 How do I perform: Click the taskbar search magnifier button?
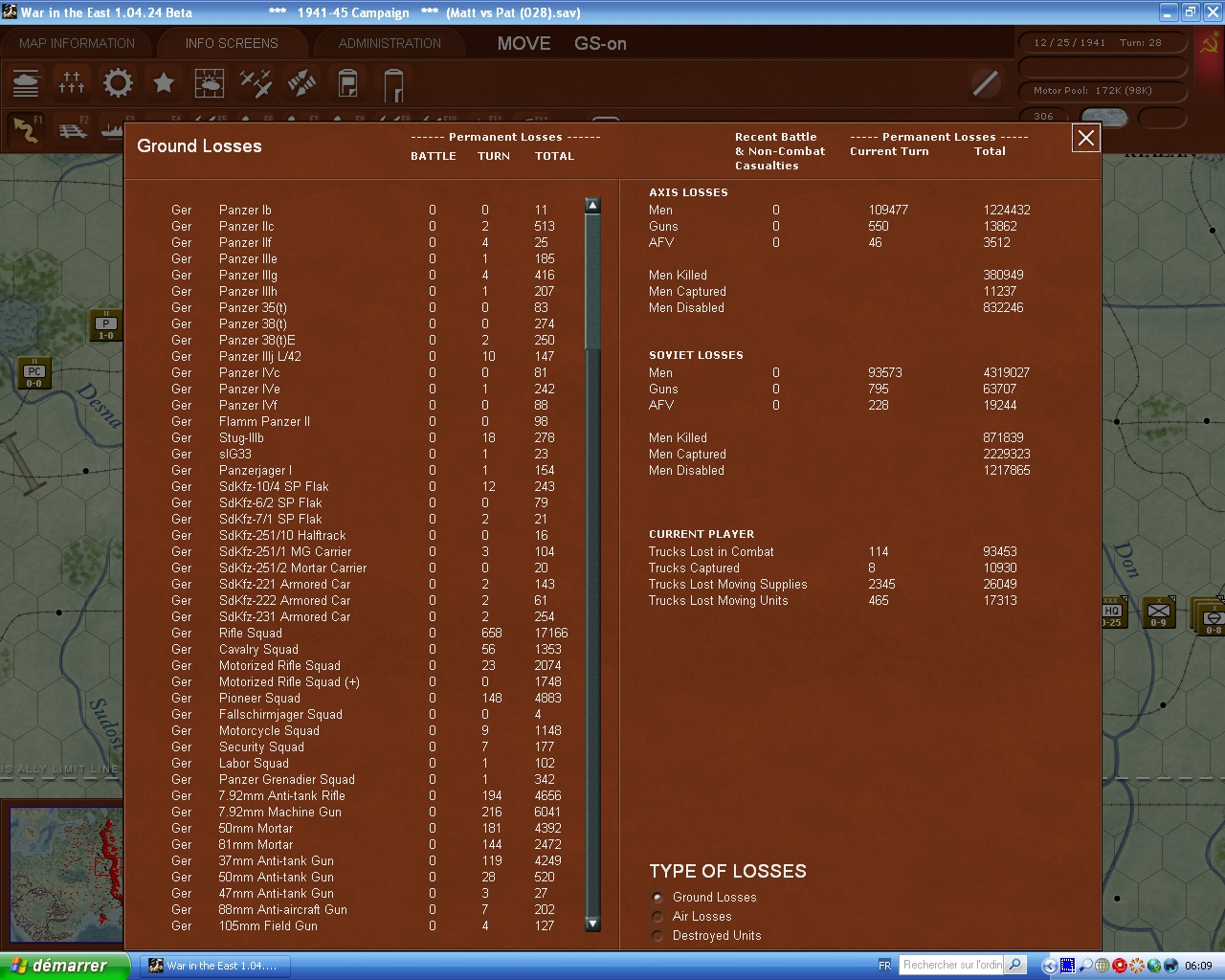[x=1016, y=965]
